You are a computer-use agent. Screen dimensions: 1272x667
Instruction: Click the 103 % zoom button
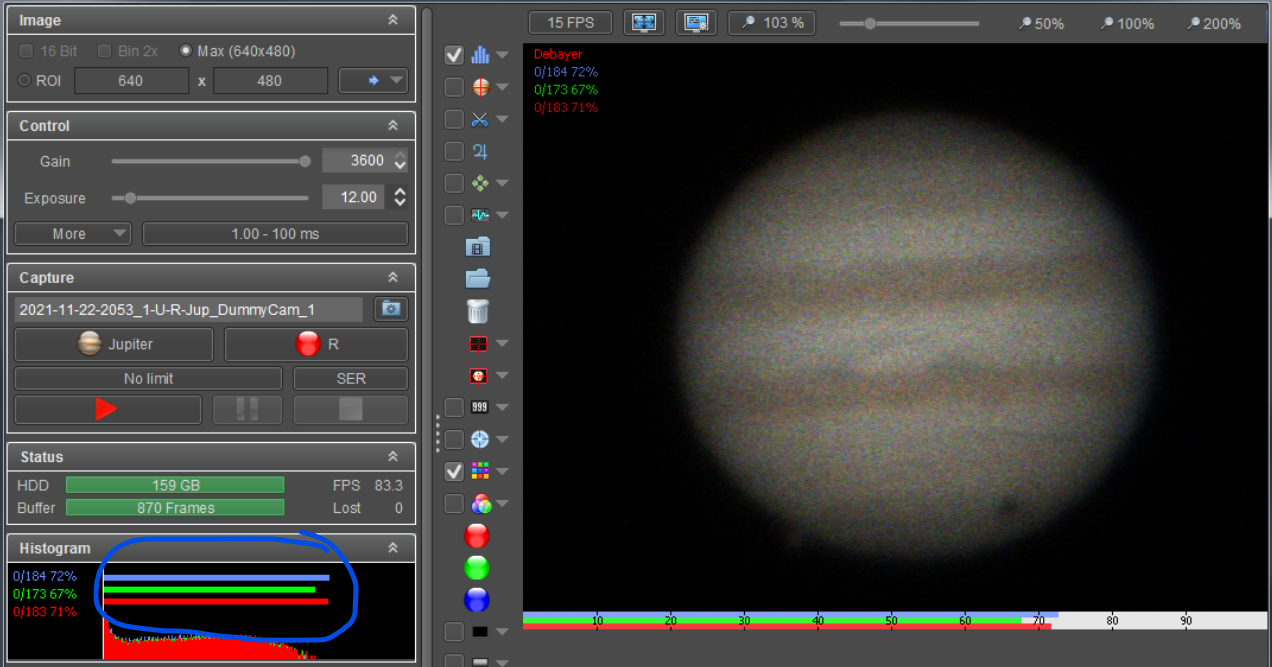click(771, 22)
